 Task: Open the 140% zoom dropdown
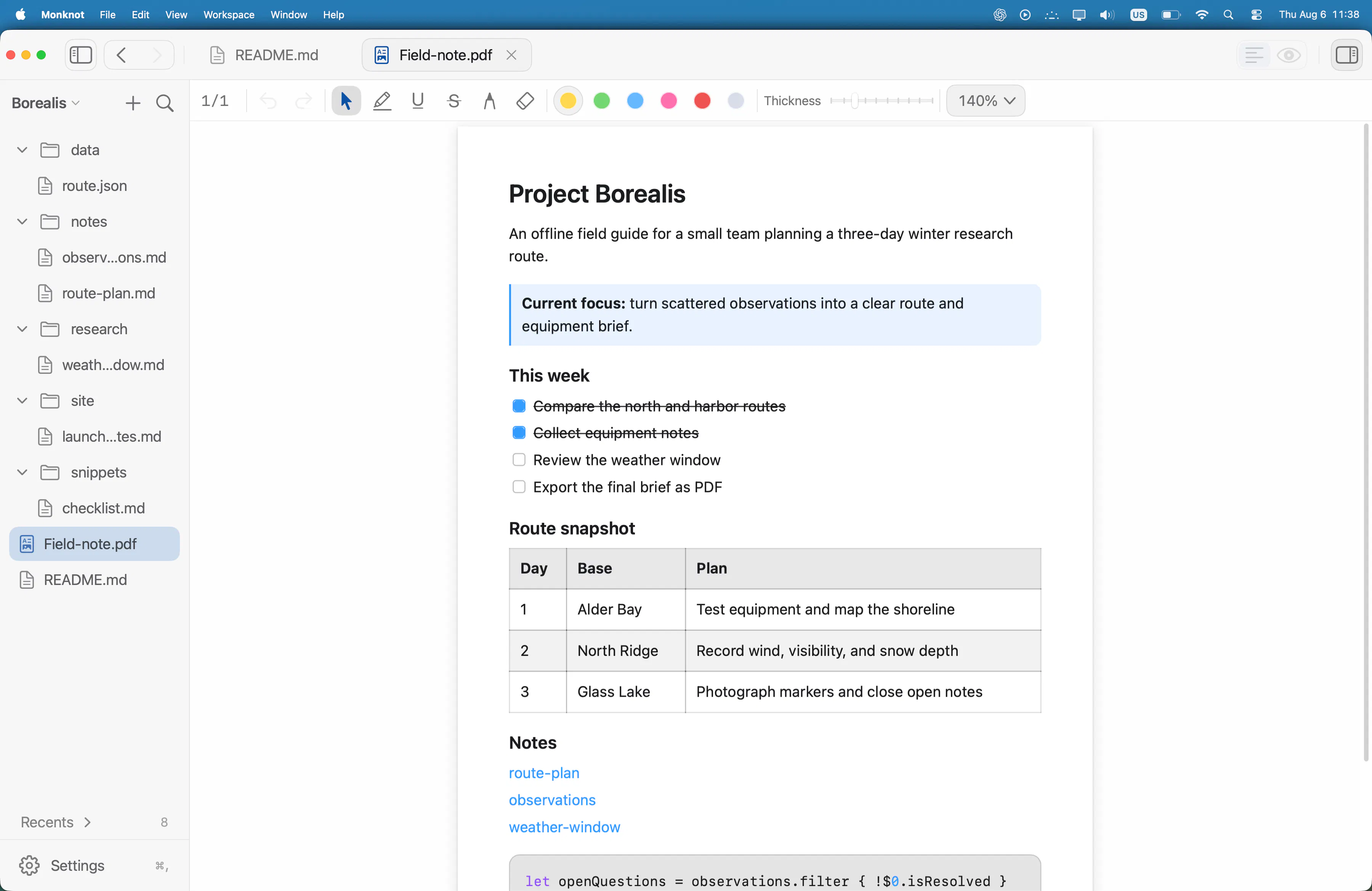(986, 101)
